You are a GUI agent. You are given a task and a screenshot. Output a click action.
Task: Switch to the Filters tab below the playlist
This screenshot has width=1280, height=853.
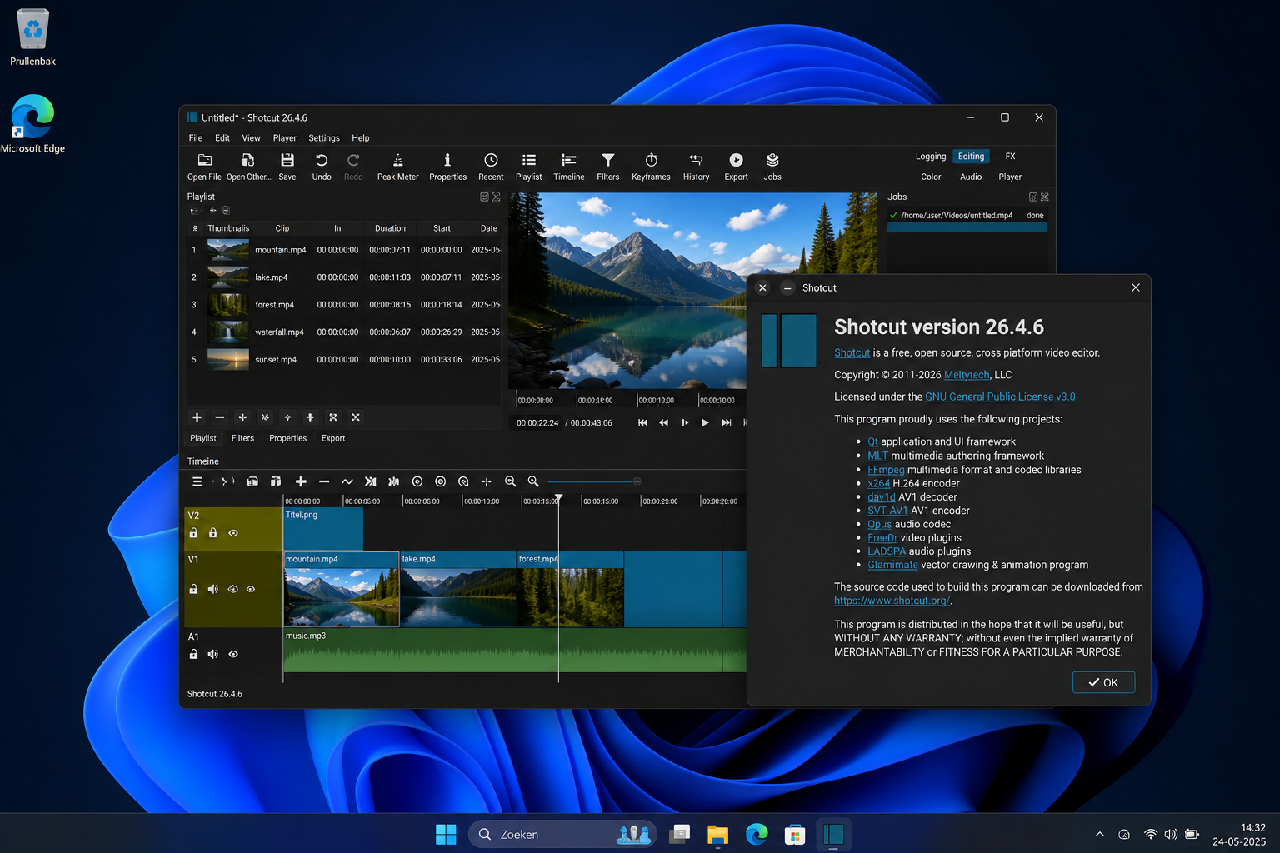[243, 438]
